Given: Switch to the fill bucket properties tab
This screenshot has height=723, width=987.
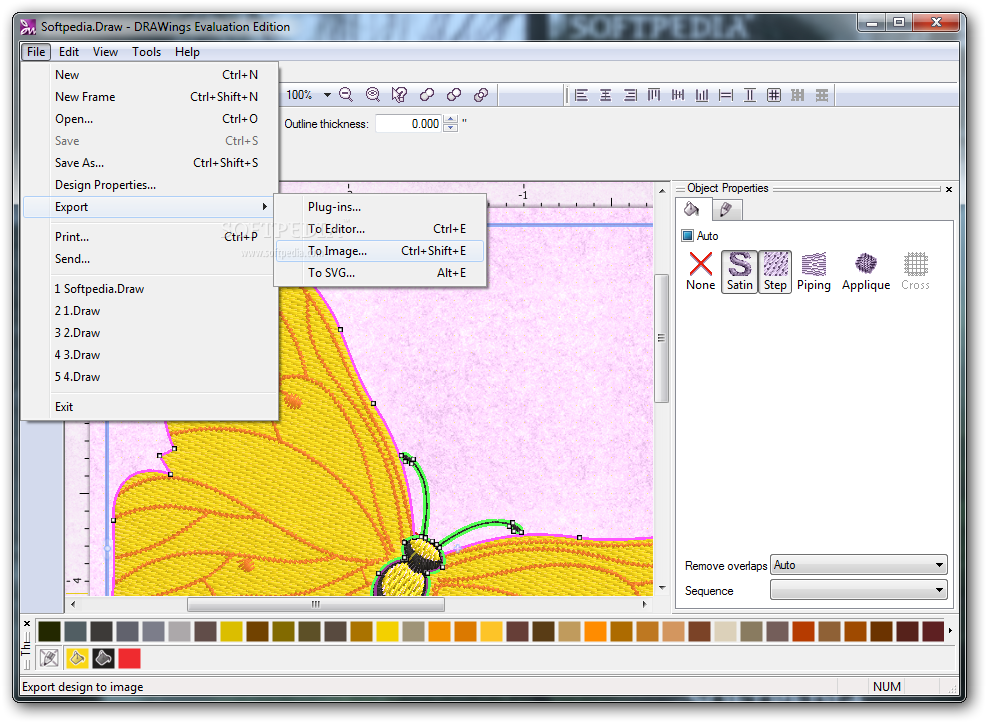Looking at the screenshot, I should pos(693,209).
